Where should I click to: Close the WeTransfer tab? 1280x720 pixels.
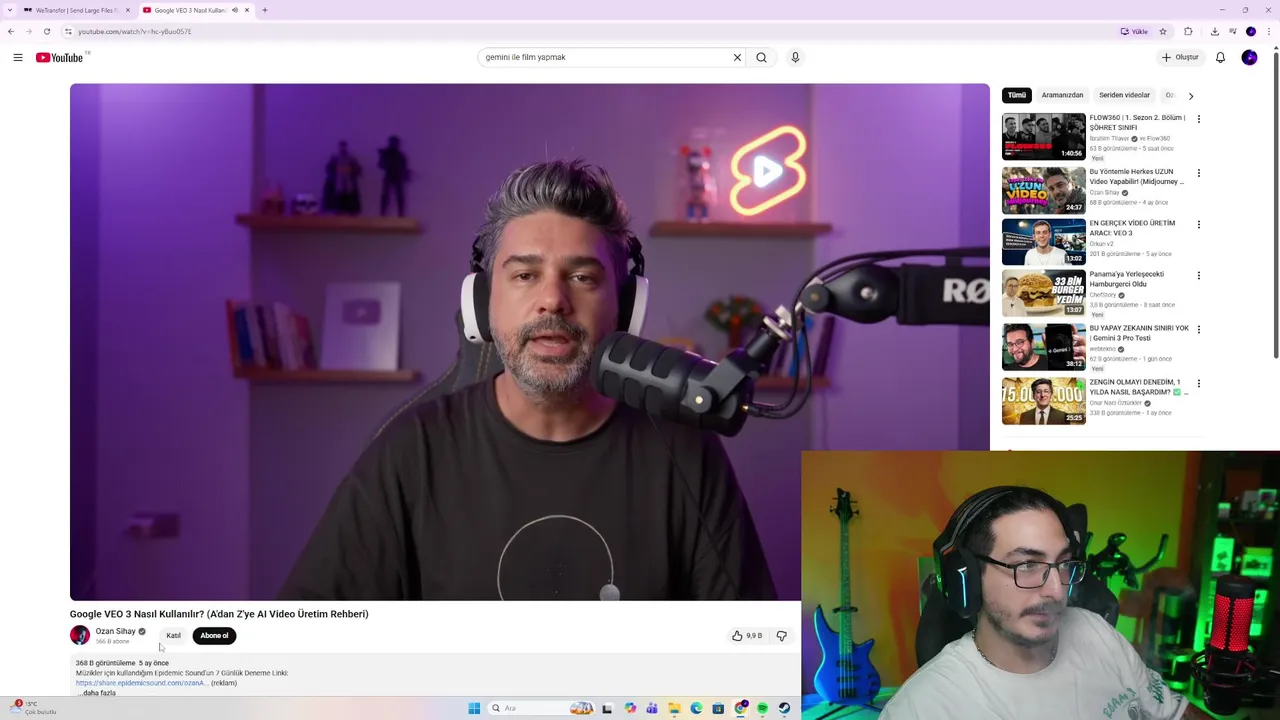(128, 10)
